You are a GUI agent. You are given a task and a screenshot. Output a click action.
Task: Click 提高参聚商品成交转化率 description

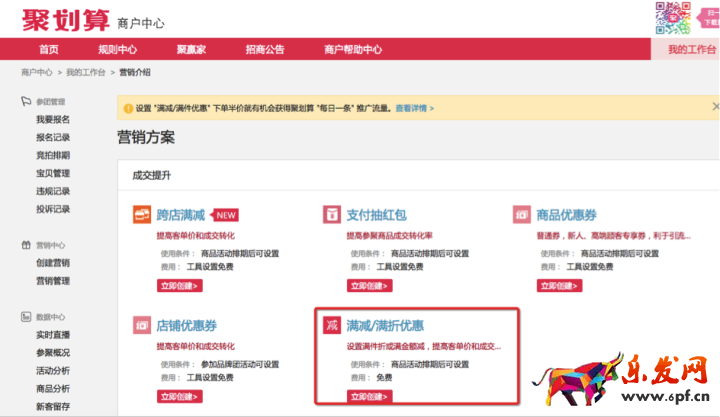click(x=389, y=236)
